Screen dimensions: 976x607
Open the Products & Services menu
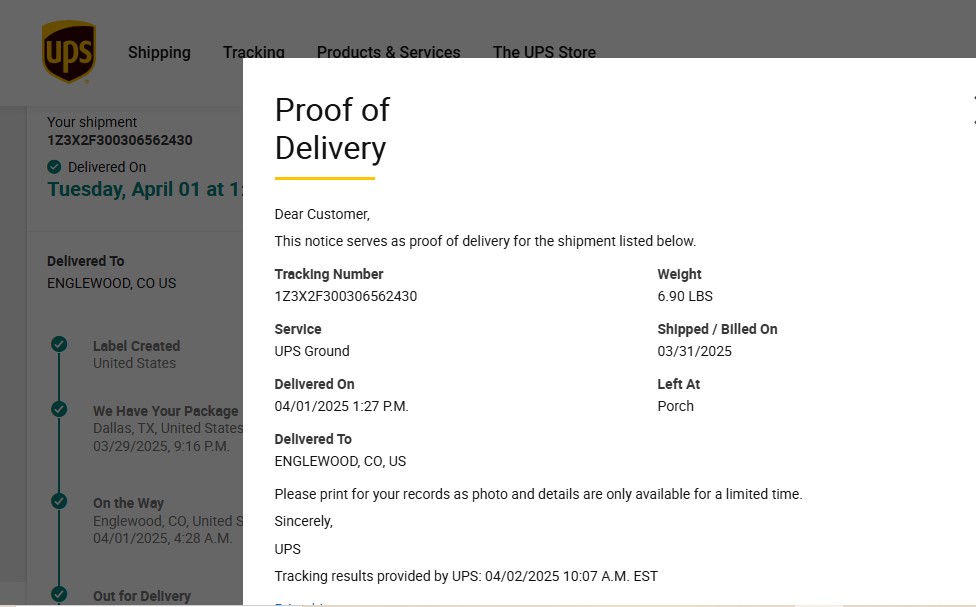pyautogui.click(x=388, y=53)
